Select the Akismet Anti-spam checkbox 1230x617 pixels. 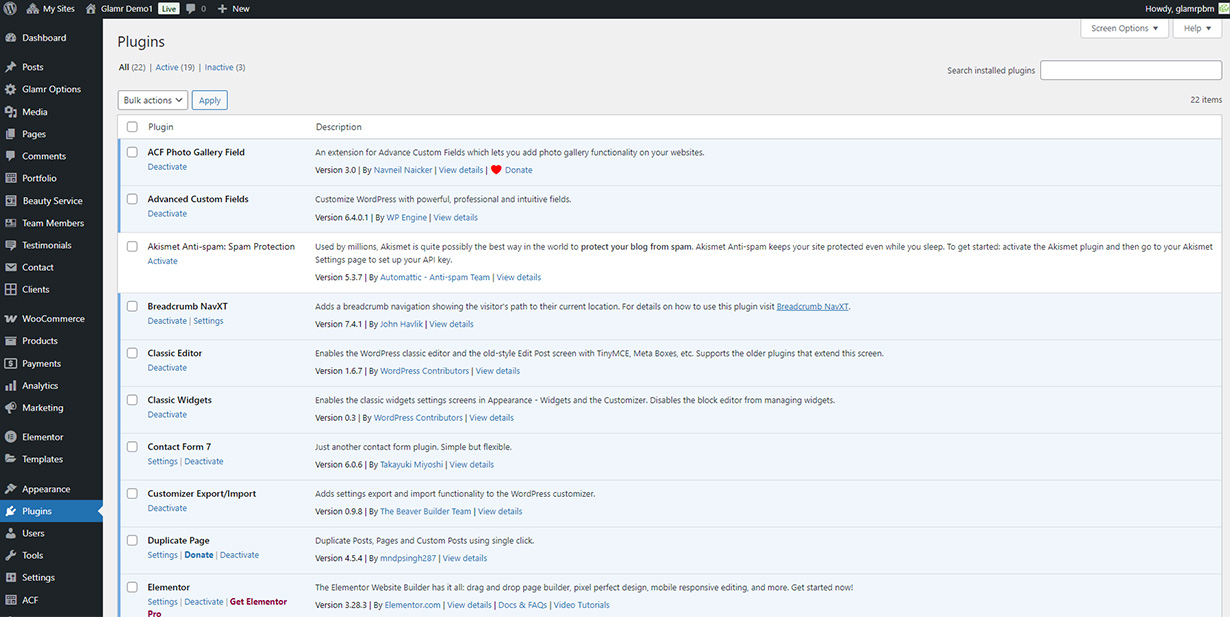132,246
